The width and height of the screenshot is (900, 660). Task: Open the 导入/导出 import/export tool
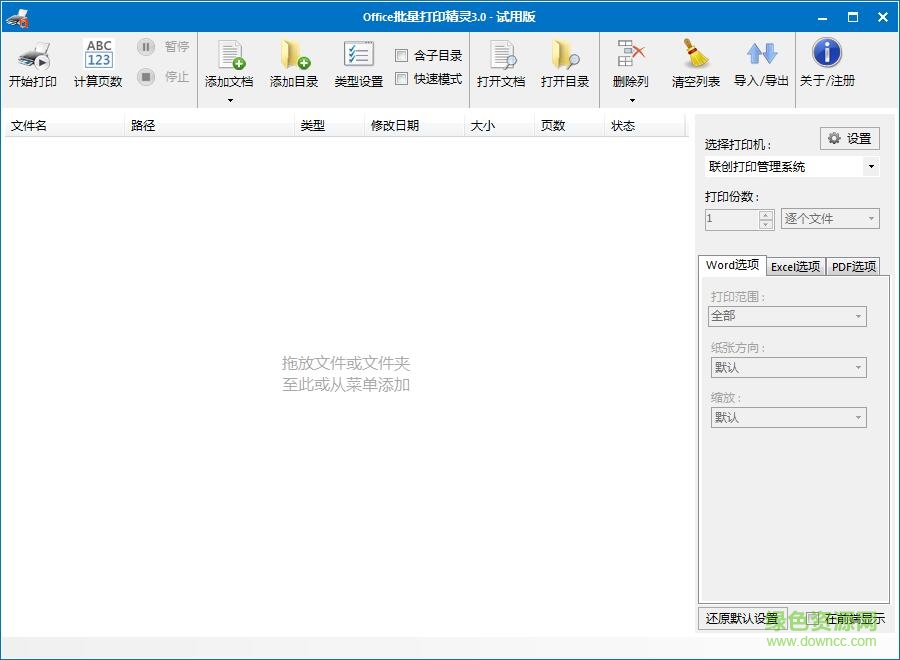[x=760, y=62]
